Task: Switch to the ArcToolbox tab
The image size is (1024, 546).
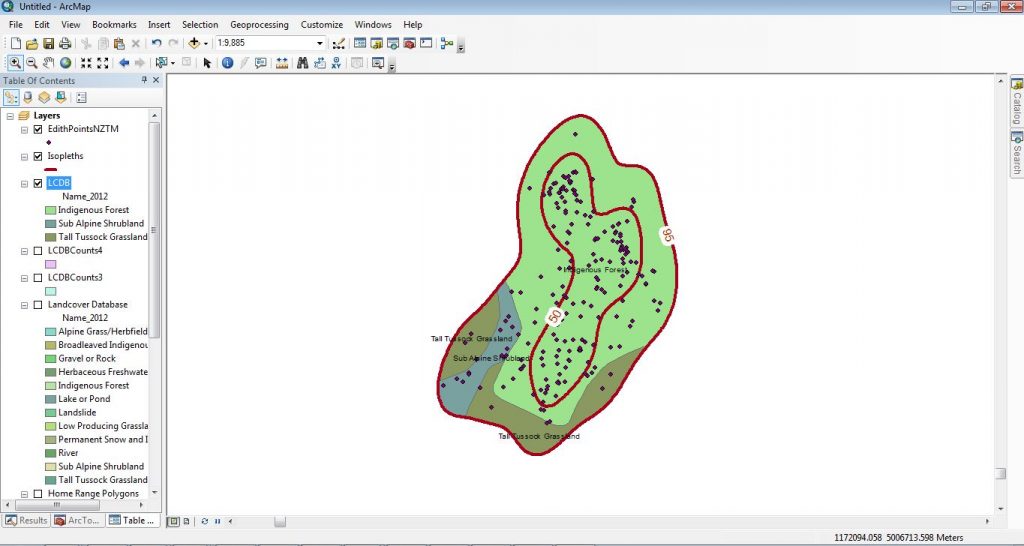Action: pos(77,521)
